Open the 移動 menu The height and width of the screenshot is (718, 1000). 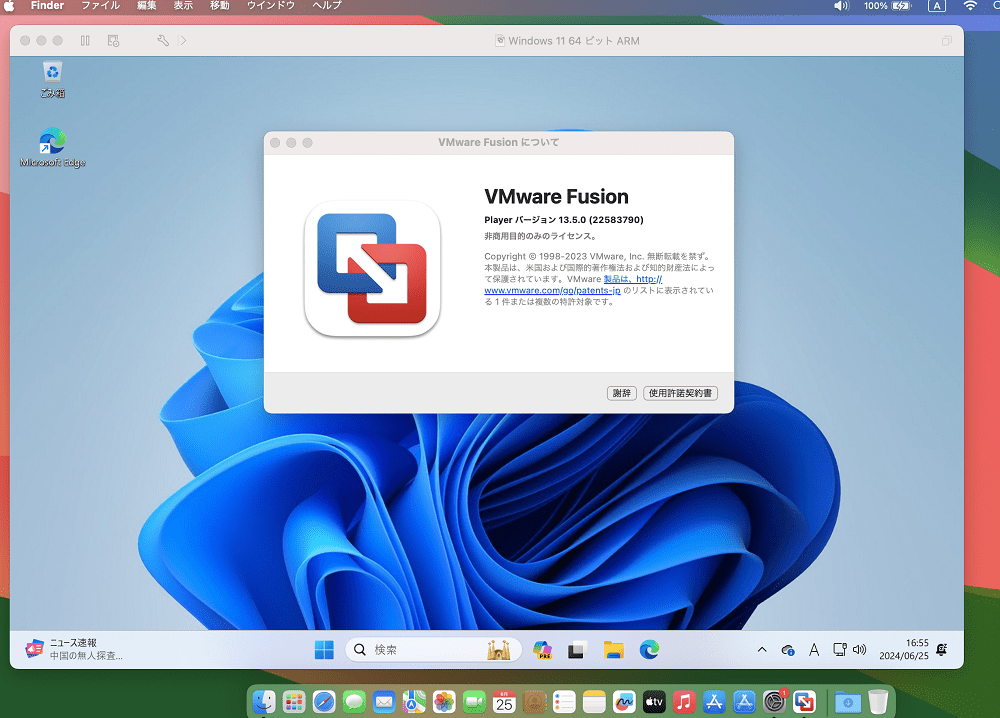coord(220,6)
